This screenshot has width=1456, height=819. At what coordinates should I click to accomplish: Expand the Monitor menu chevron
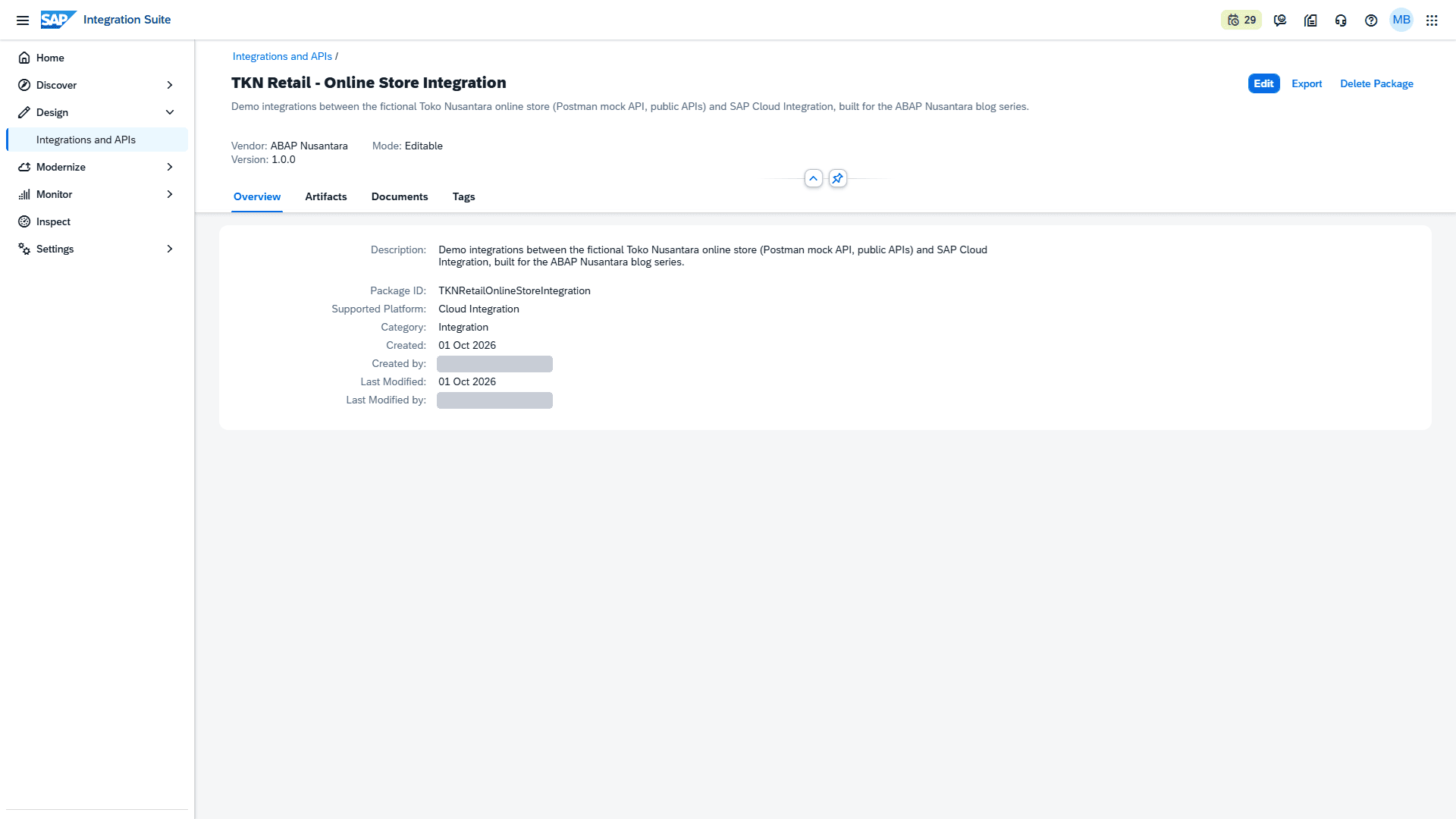pos(170,194)
